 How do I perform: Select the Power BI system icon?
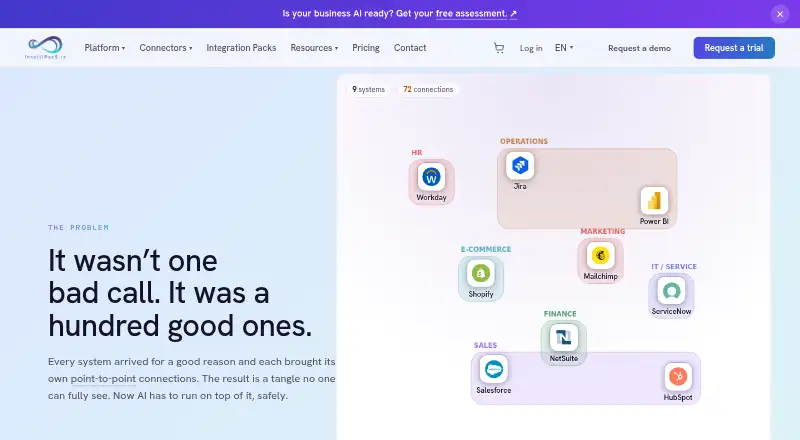(654, 201)
